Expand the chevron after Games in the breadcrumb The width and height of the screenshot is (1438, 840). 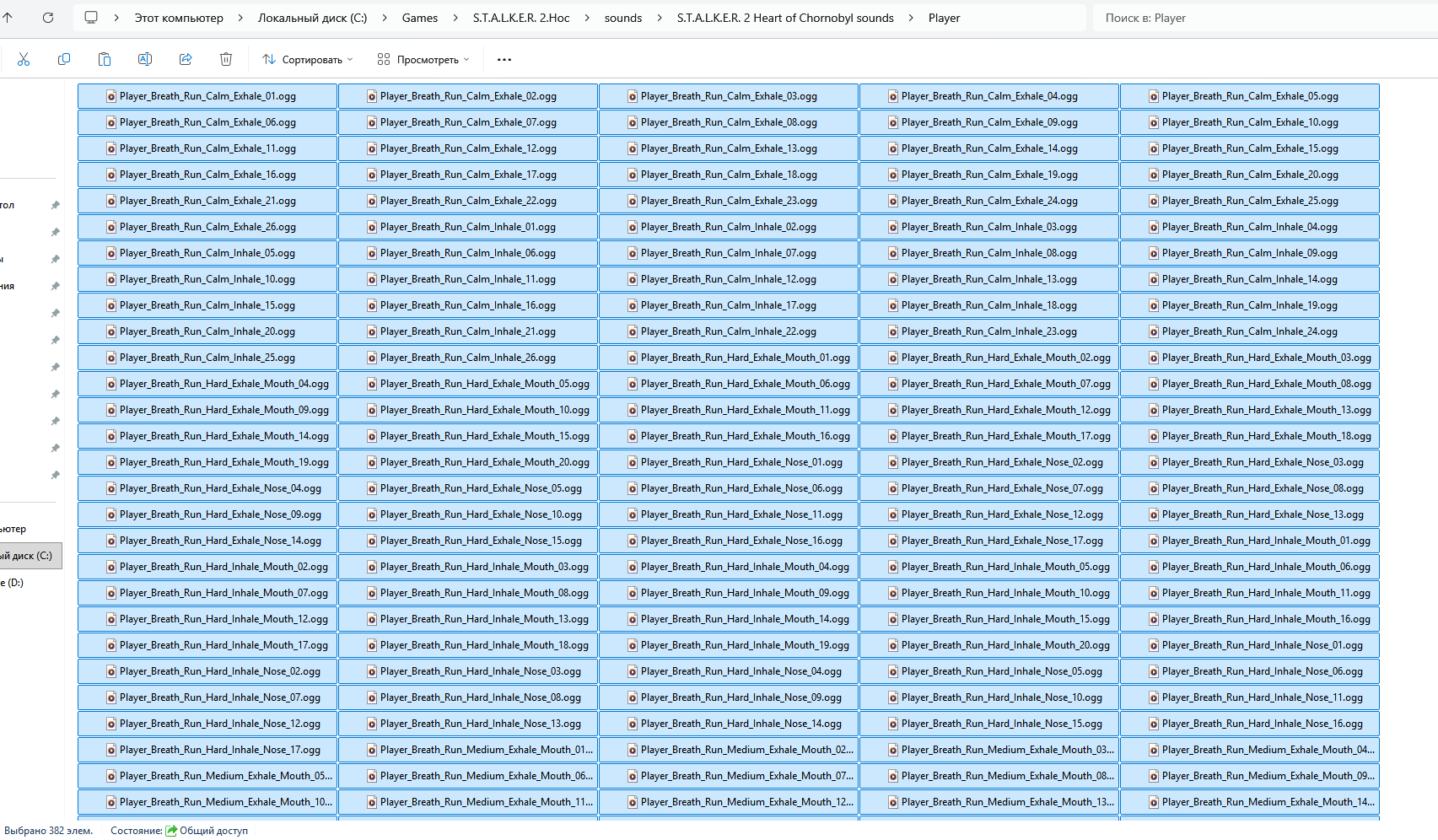pos(455,18)
